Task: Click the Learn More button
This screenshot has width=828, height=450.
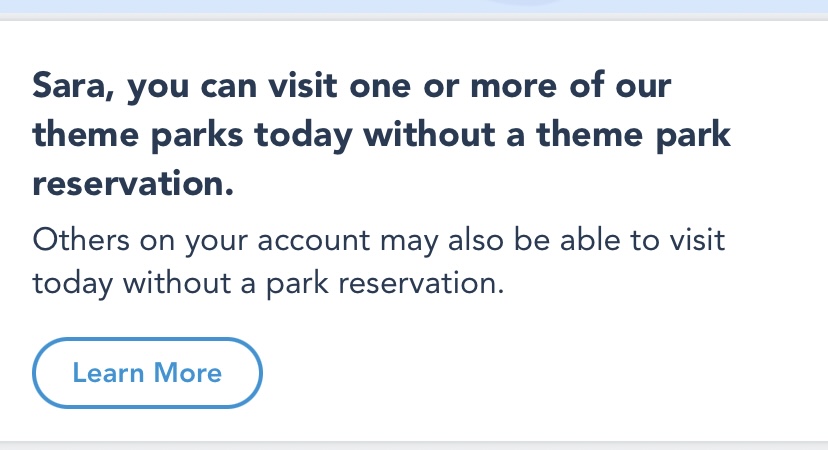Action: [147, 373]
